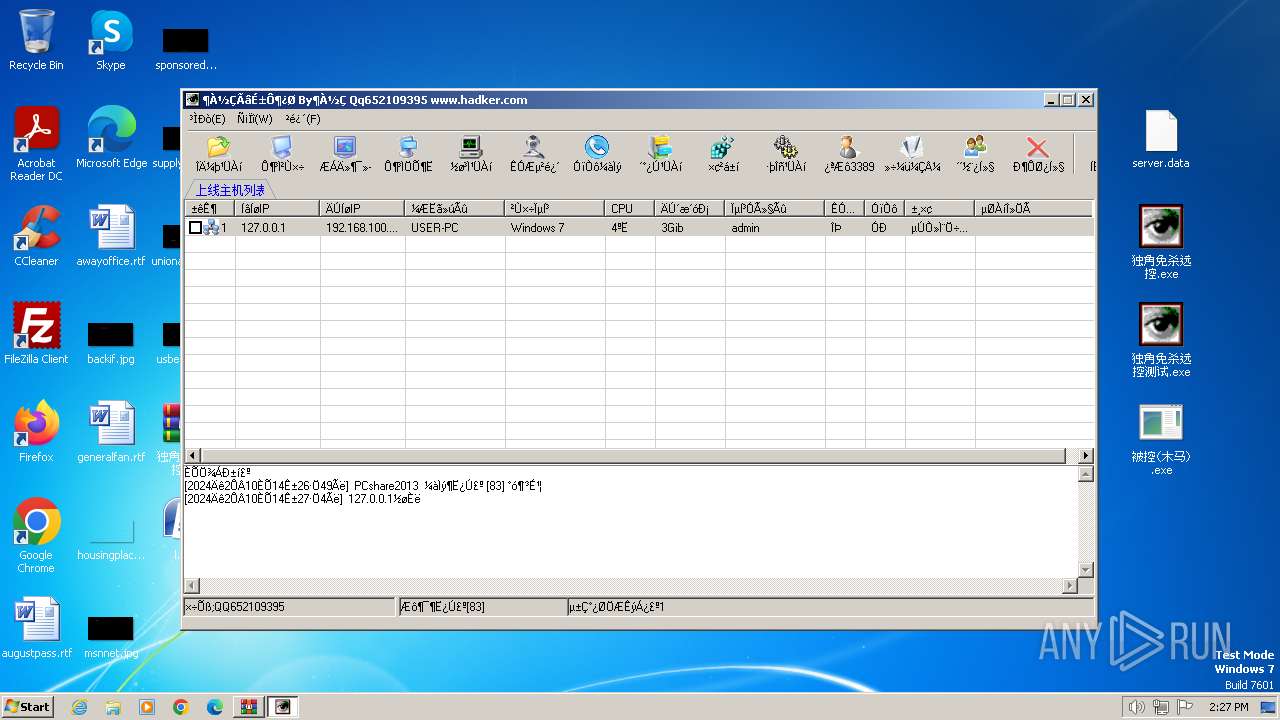Open Skype desktop shortcut
1280x720 pixels.
(111, 40)
